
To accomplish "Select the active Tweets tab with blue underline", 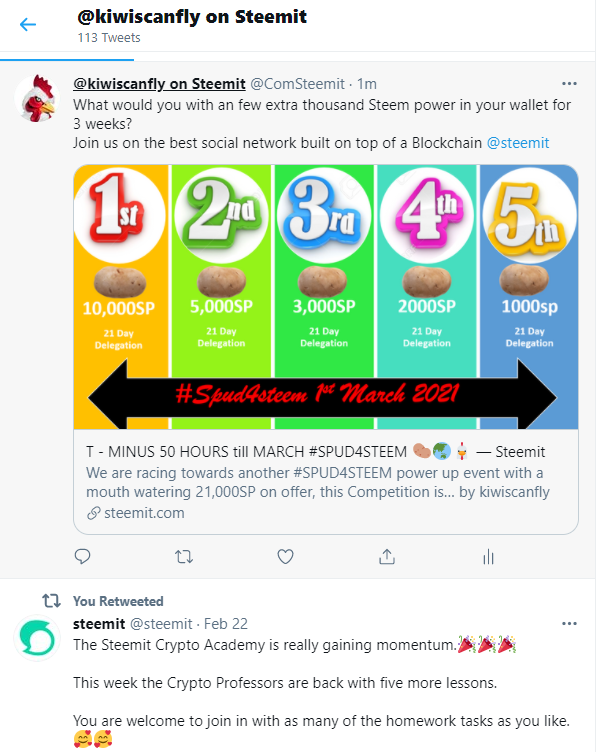I will pos(67,56).
